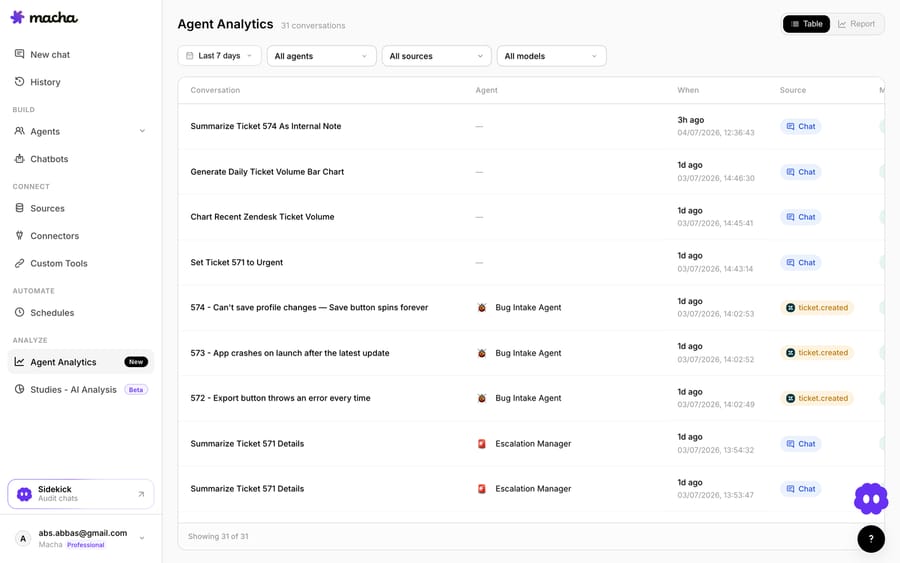
Task: Open Chart Recent Zendesk Ticket Volume conversation
Action: point(262,217)
